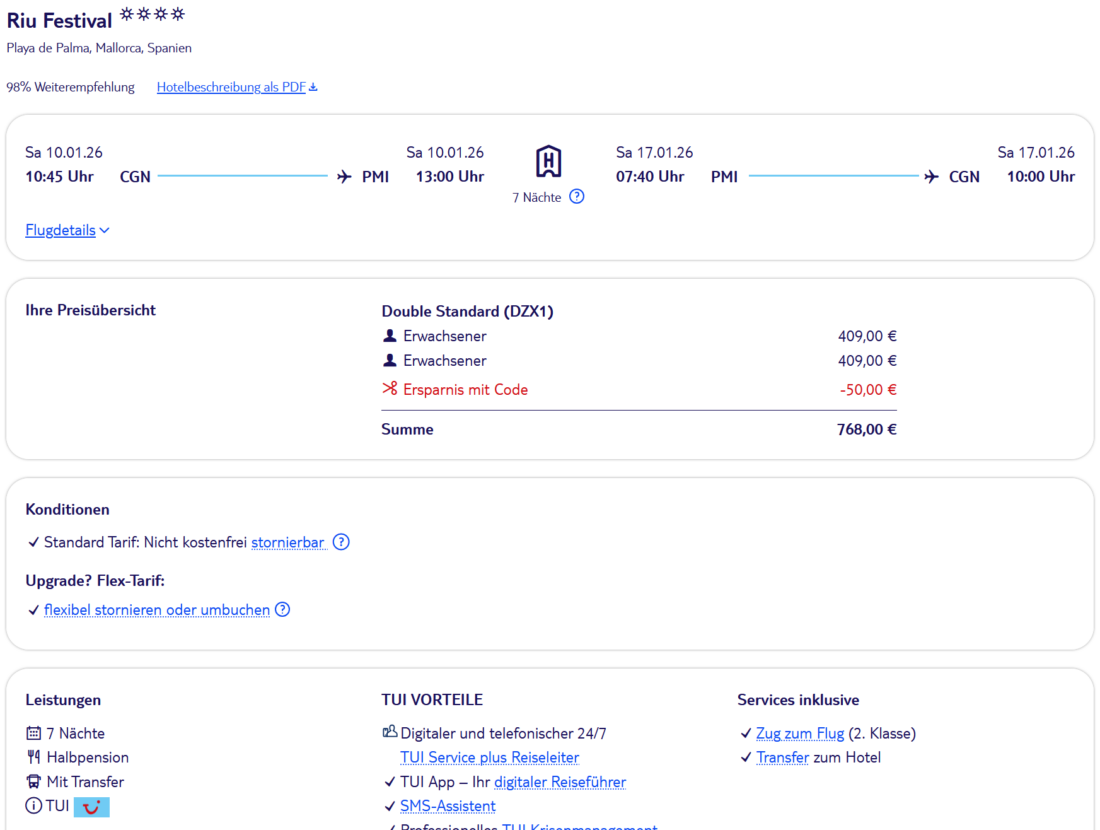
Task: Open TUI Service plus Reiseleiter link
Action: pyautogui.click(x=489, y=757)
